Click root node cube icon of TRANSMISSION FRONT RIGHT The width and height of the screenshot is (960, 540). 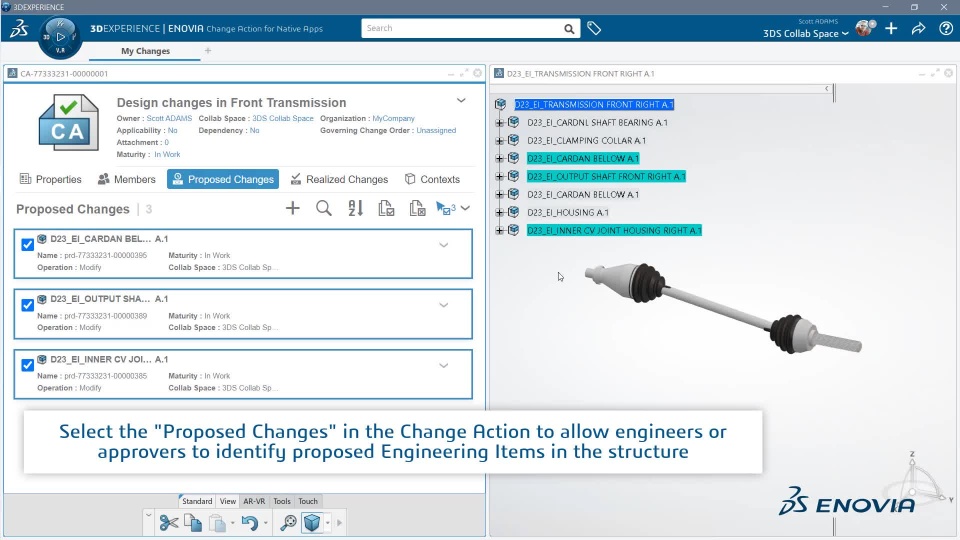coord(500,105)
